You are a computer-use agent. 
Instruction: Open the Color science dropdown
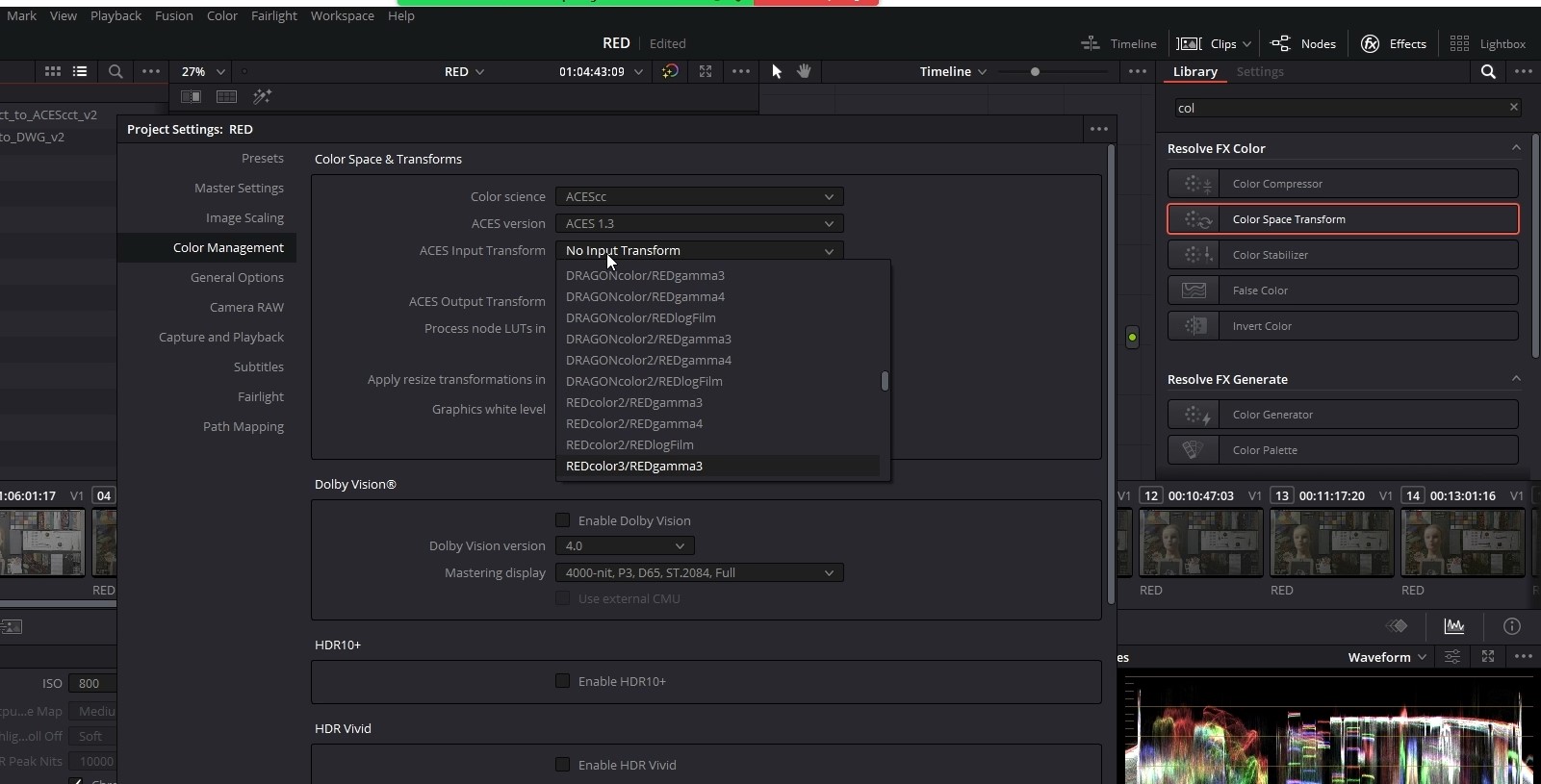click(x=699, y=196)
